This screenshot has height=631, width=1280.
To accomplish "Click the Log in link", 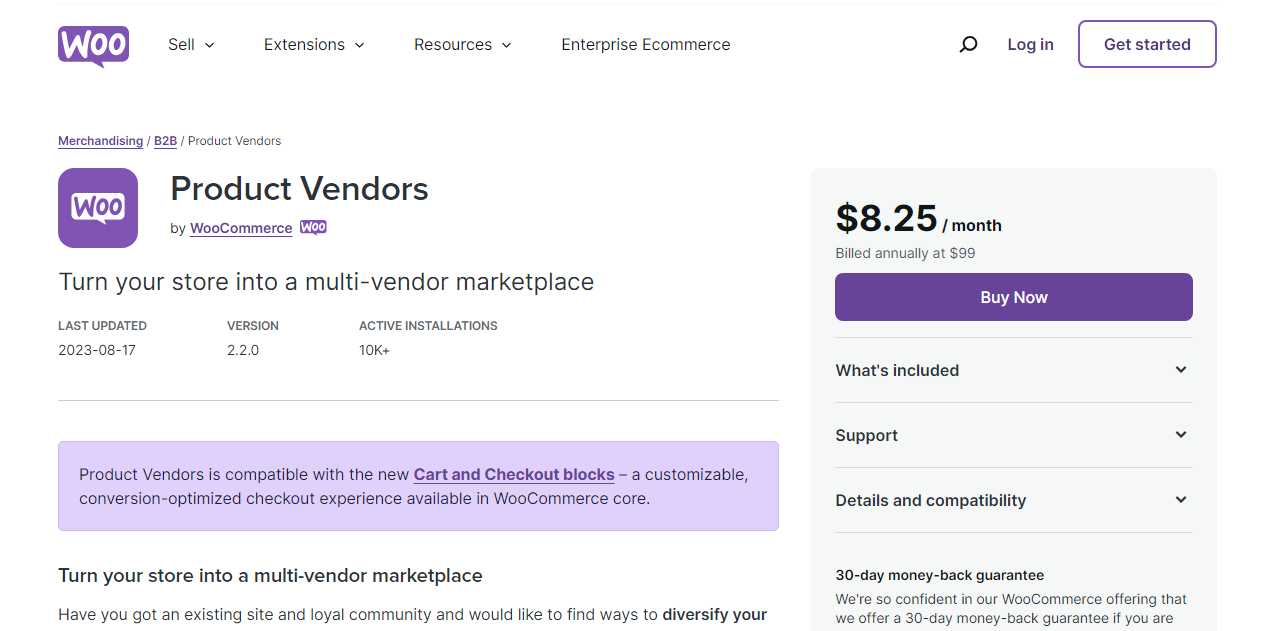I will click(x=1030, y=44).
